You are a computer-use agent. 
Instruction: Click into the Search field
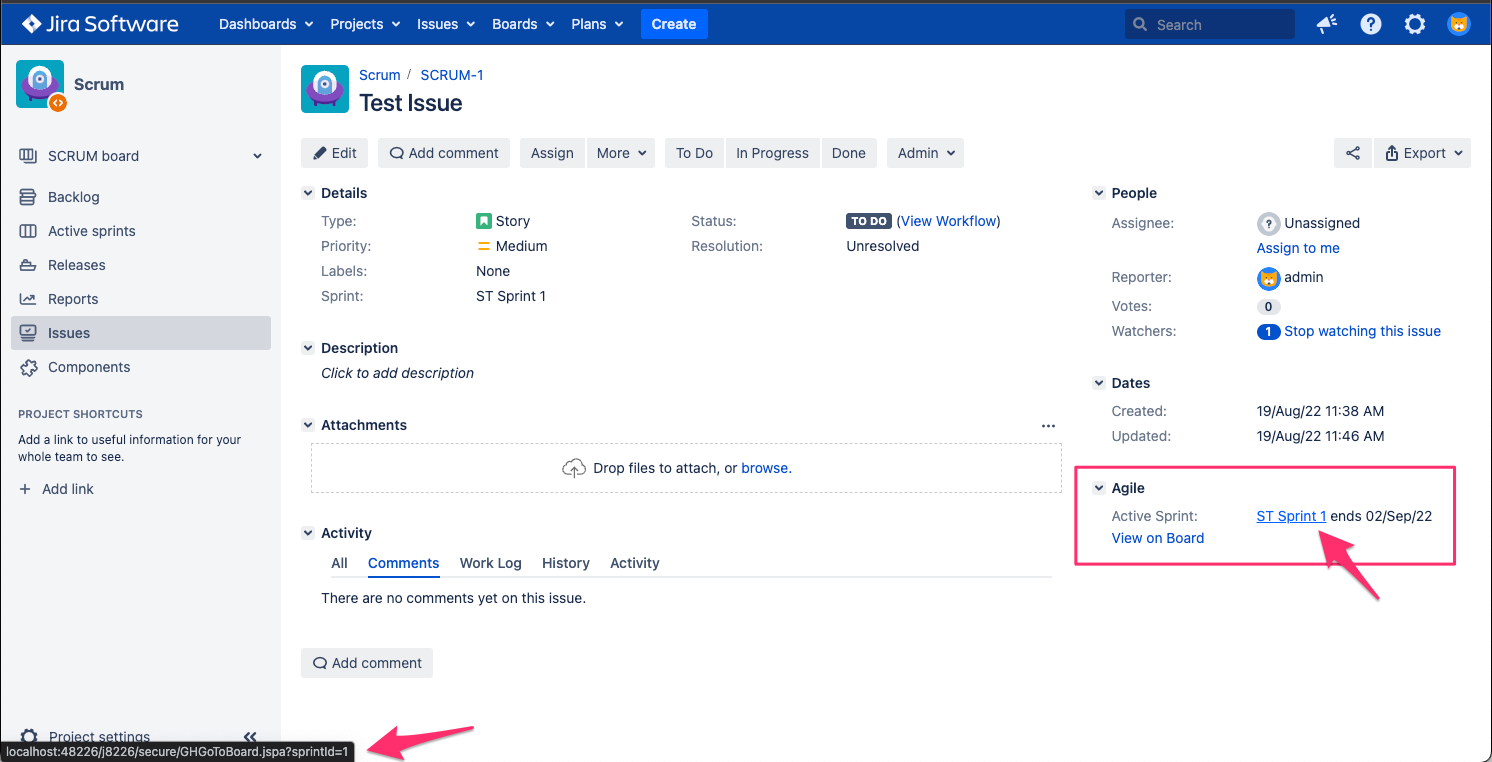coord(1210,24)
